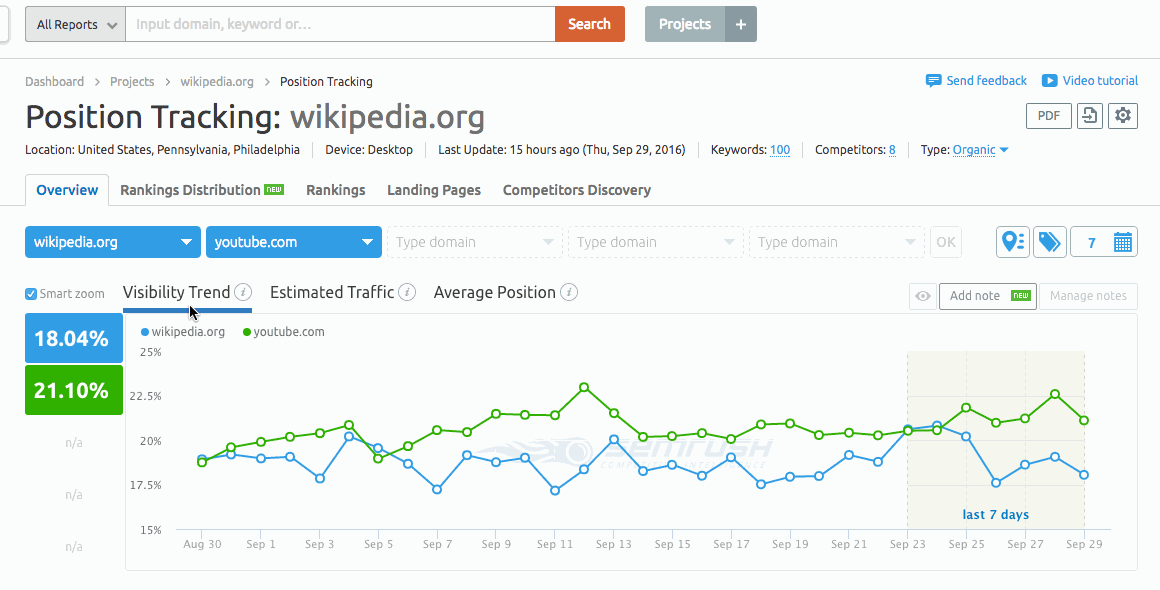The width and height of the screenshot is (1160, 590).
Task: Click the "Device: Desktop" text
Action: (x=369, y=150)
